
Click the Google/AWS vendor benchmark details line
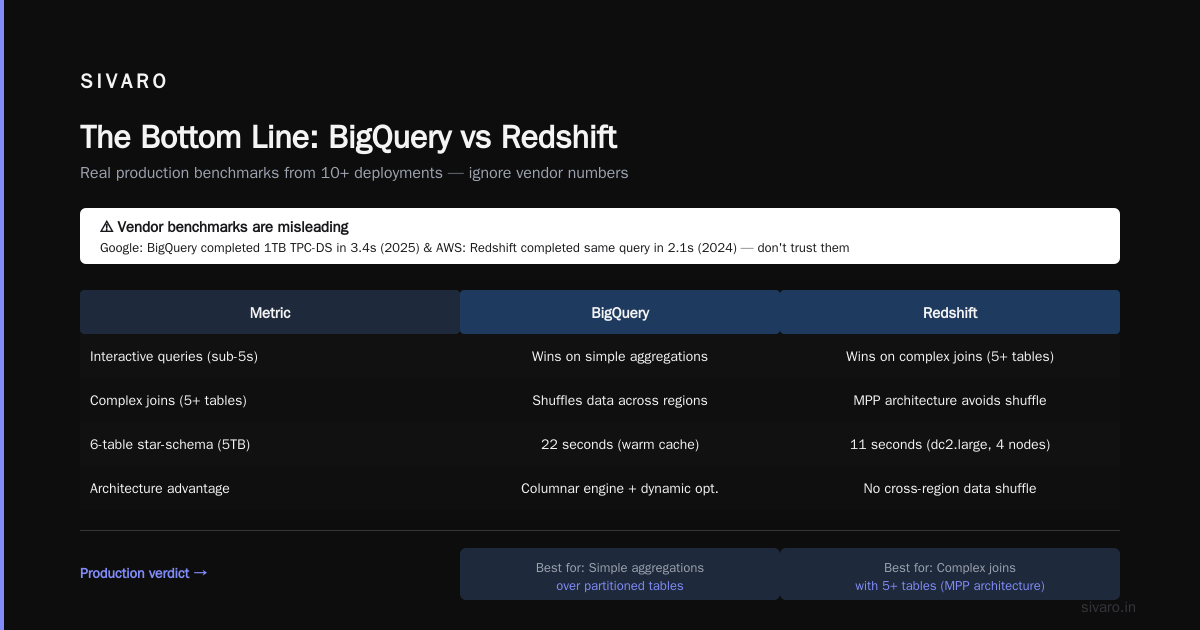474,248
